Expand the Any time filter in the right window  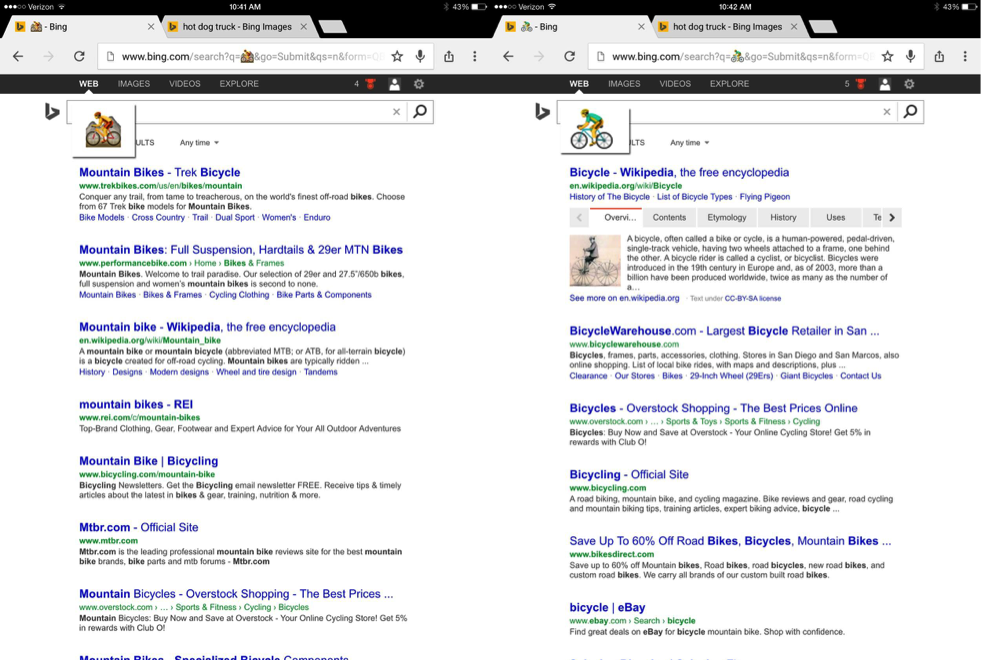[690, 143]
